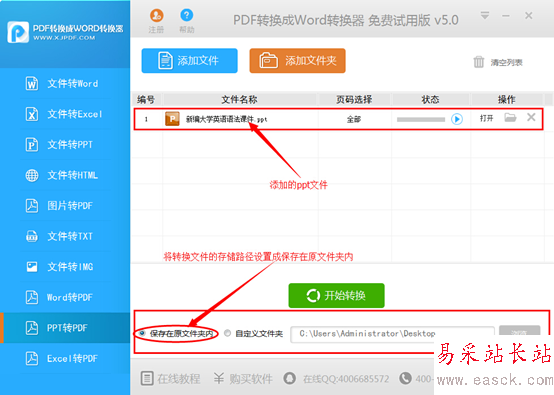Select 文件转IMG in sidebar

pos(65,267)
